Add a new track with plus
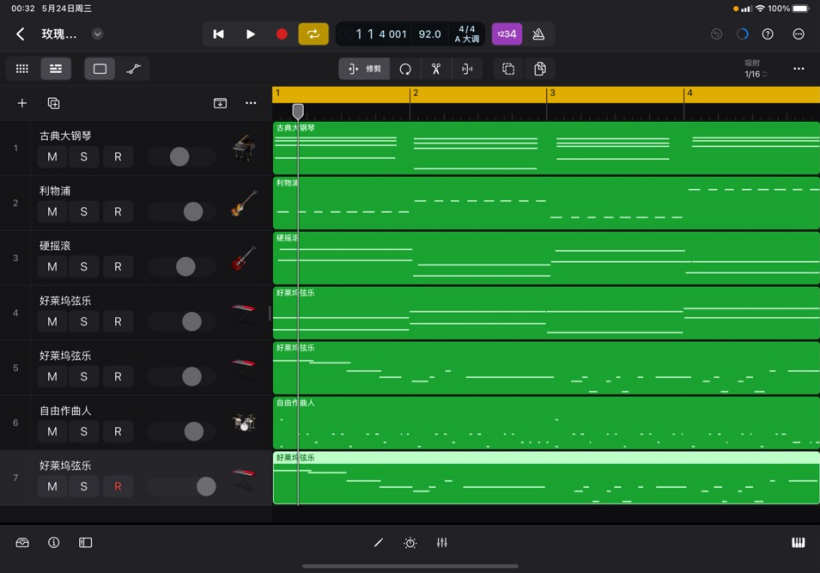This screenshot has width=820, height=573. pyautogui.click(x=22, y=103)
